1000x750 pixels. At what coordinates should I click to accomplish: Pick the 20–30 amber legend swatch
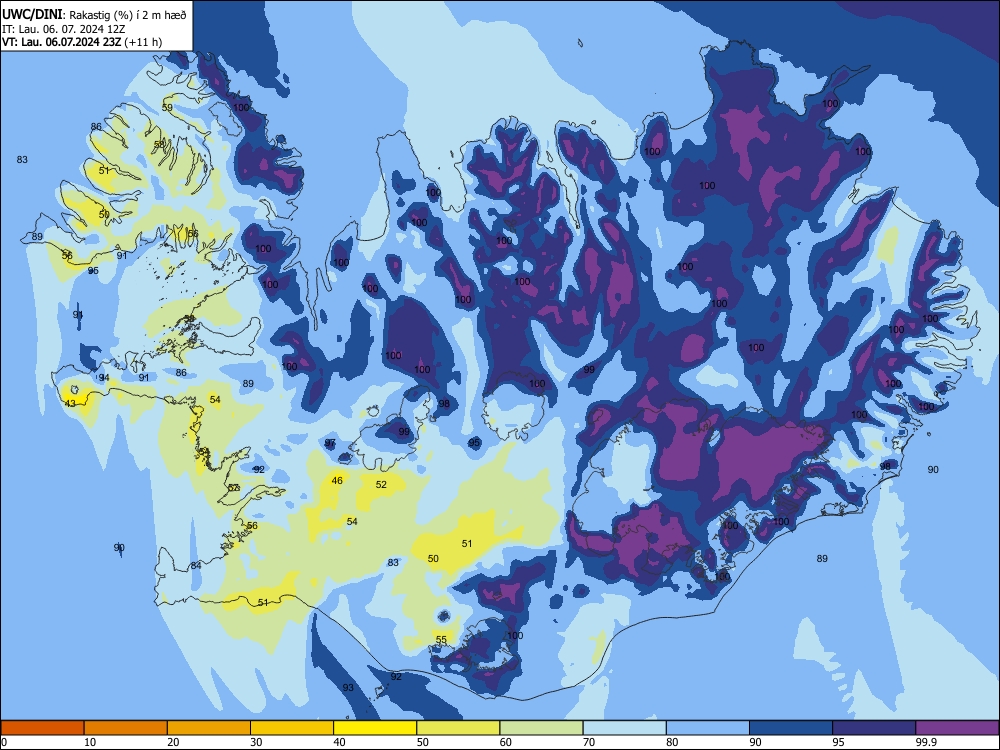(209, 728)
